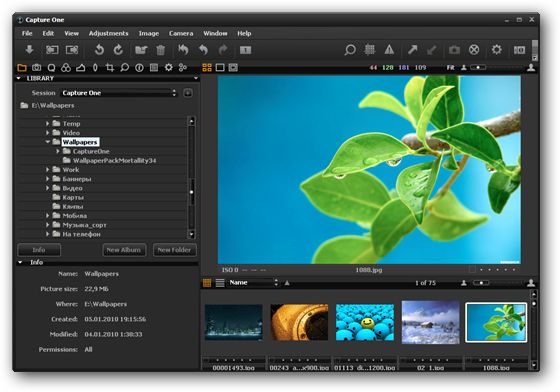Rotate image left with toolbar icon

click(x=99, y=50)
